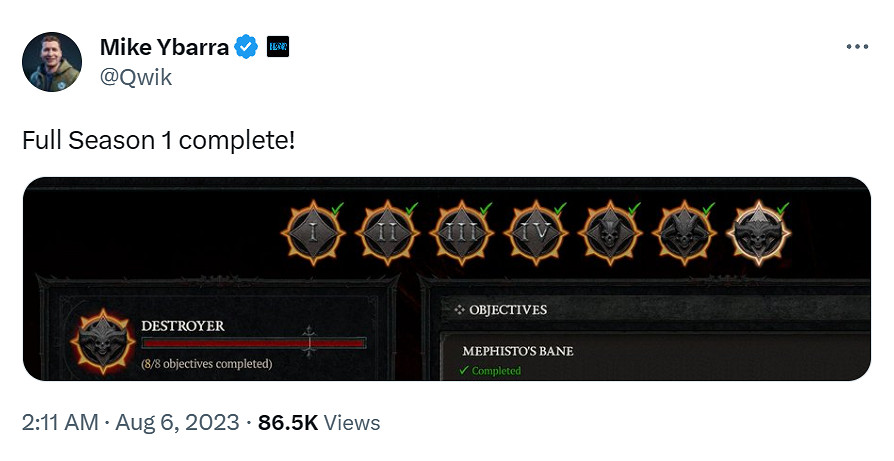894x461 pixels.
Task: Select the fifth skull season emblem
Action: point(611,234)
